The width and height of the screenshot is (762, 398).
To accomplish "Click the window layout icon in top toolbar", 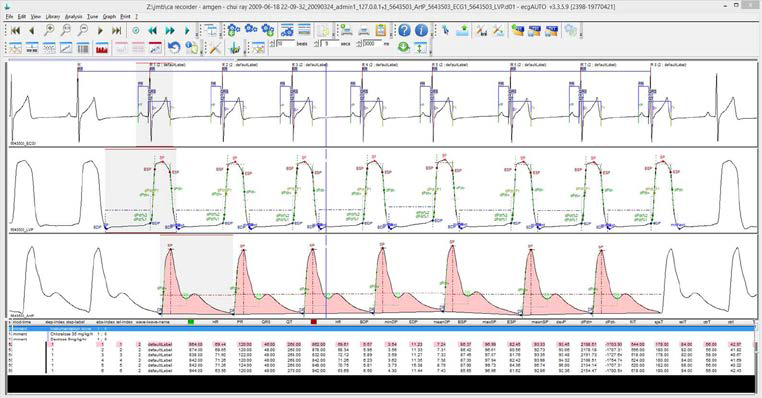I will pyautogui.click(x=211, y=31).
